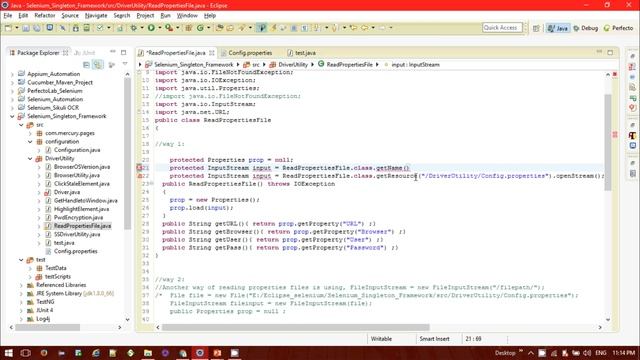This screenshot has width=640, height=360.
Task: Collapse the Selenium_Singleton_Framework project
Action: point(12,116)
